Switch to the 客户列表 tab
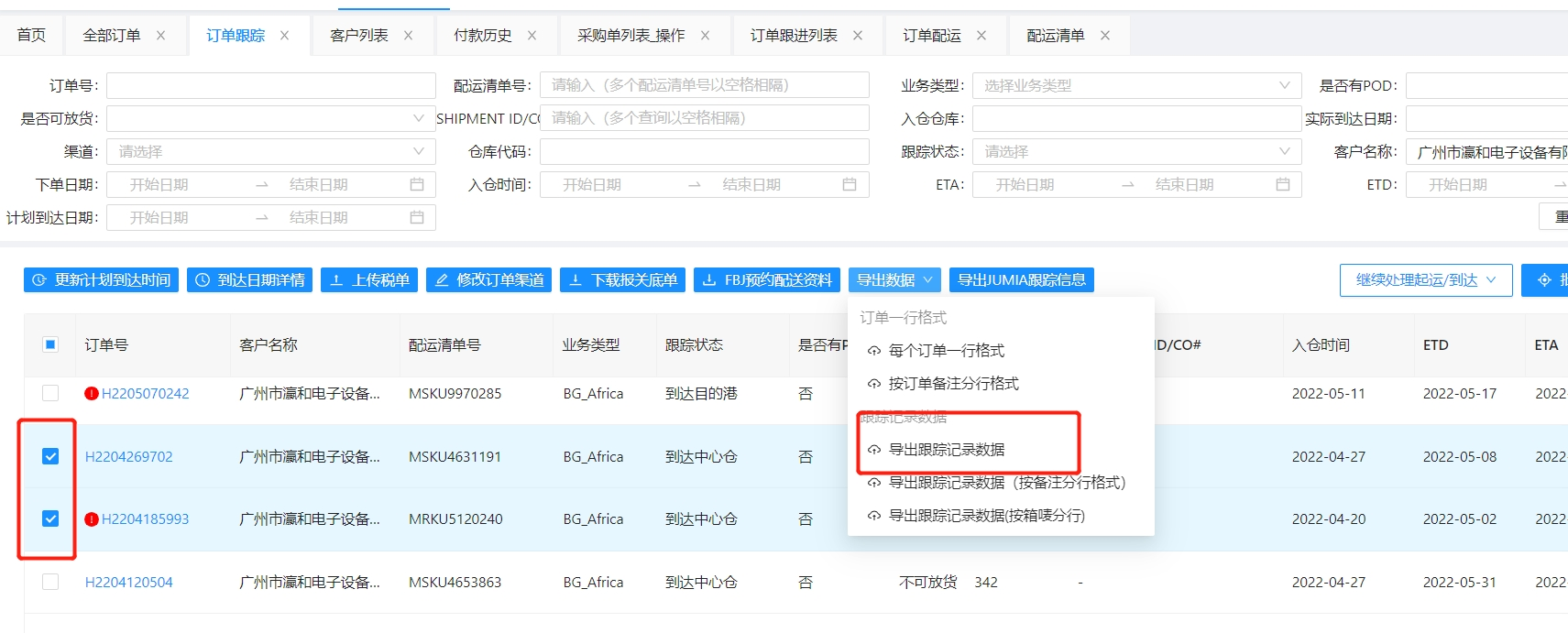 (358, 36)
